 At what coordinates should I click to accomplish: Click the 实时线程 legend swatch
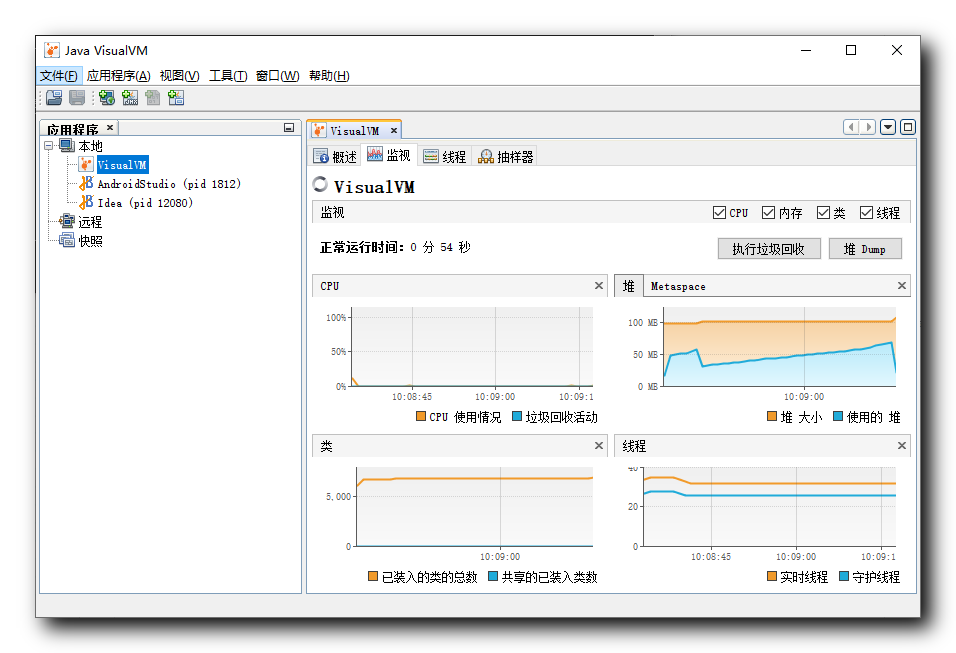pos(772,576)
